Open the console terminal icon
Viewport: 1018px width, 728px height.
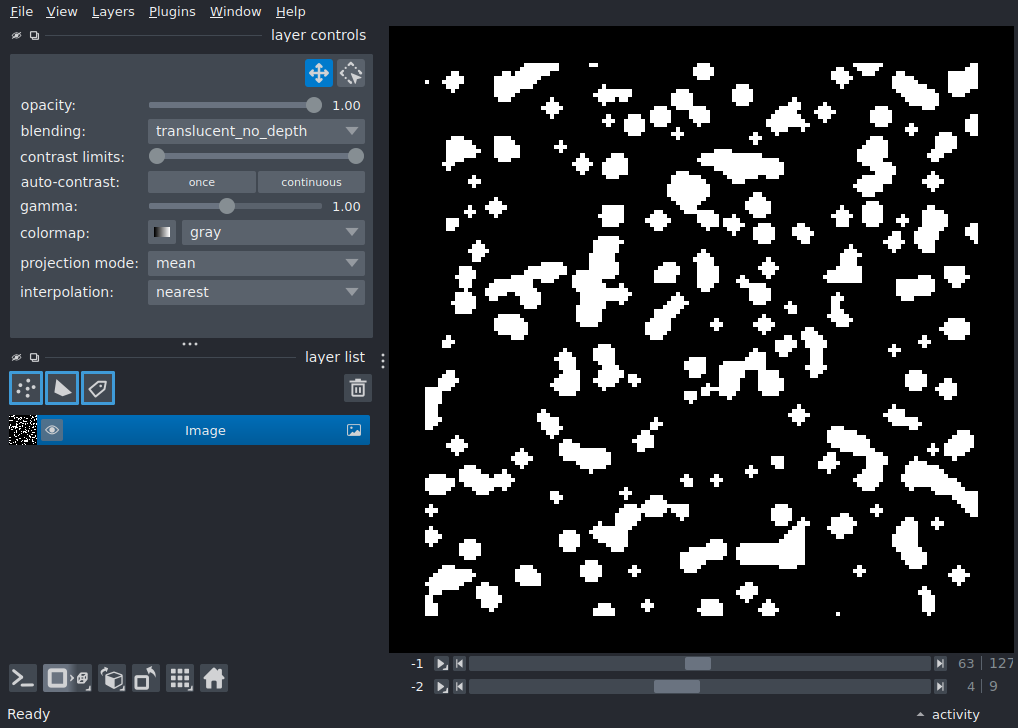pos(23,679)
